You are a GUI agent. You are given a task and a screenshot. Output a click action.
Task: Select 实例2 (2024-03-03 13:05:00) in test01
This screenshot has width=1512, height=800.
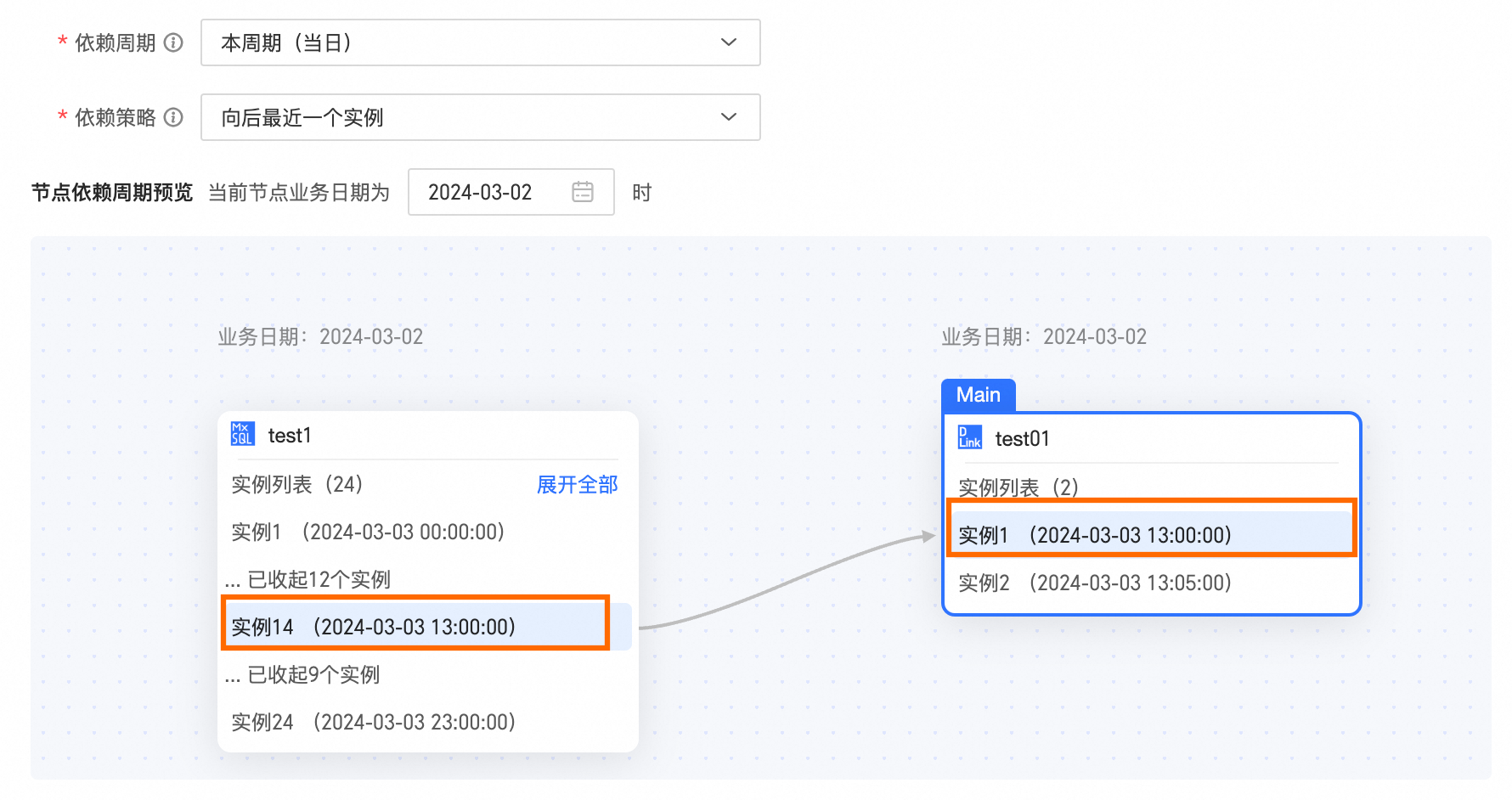coord(1094,583)
